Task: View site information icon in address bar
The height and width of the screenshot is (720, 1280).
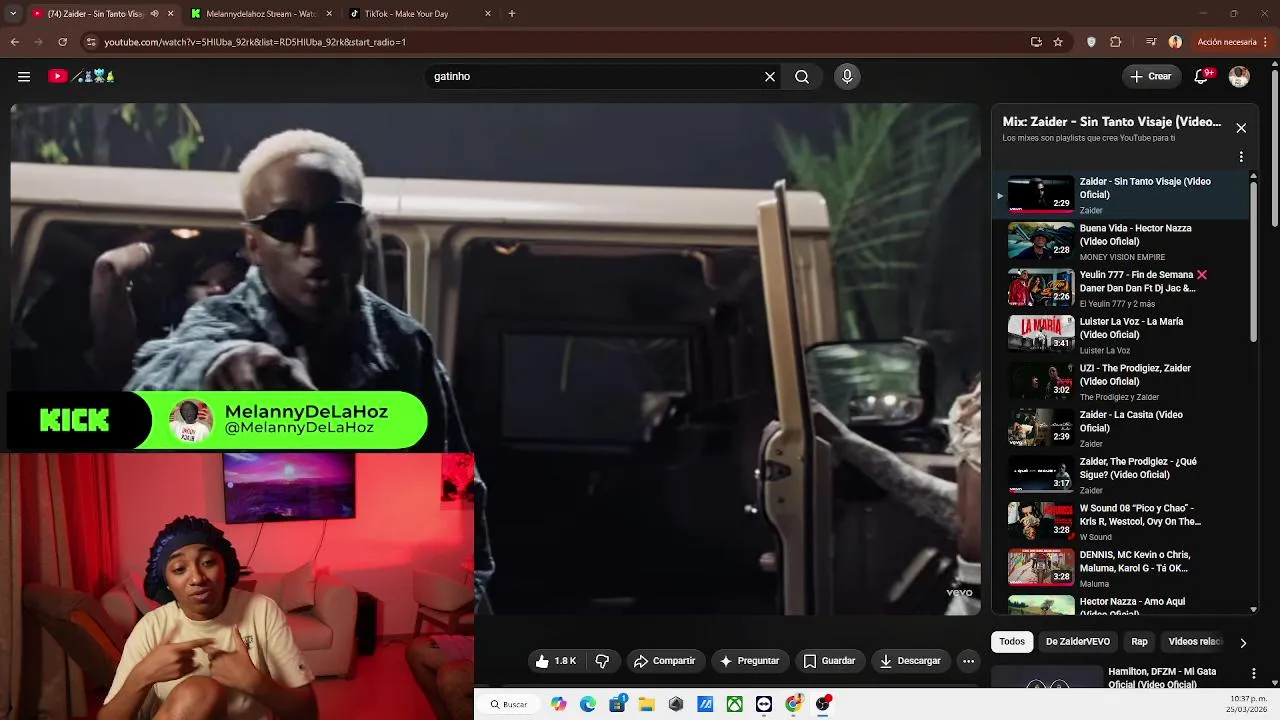Action: (x=91, y=42)
